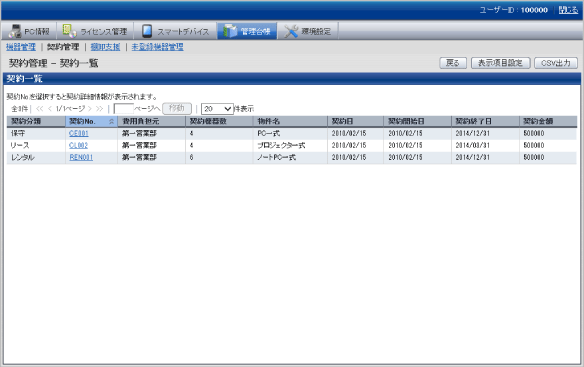Select the スマートデバイス phone icon
Screen dimensions: 584x367
pos(147,31)
